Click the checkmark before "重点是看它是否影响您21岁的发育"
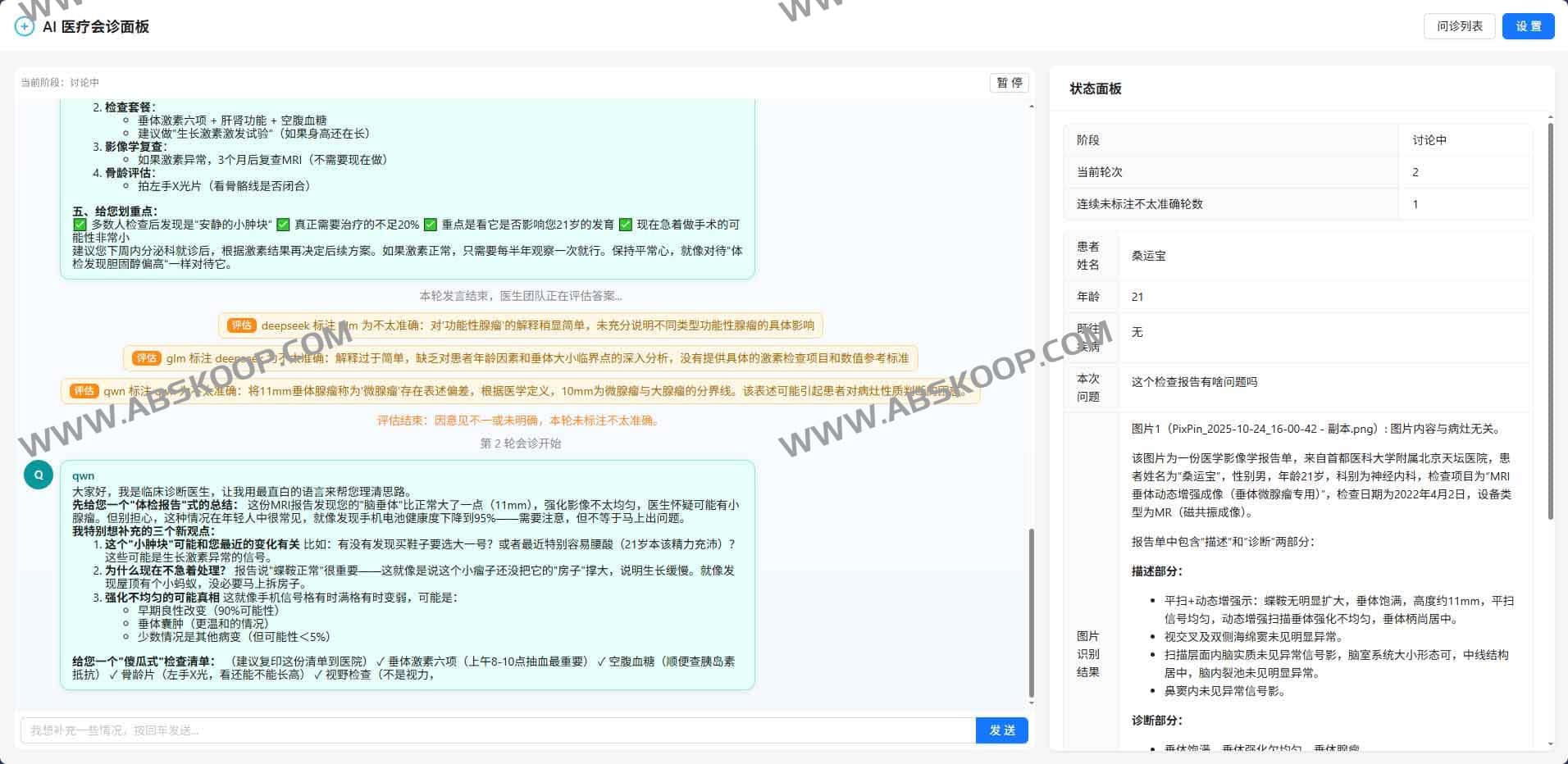The width and height of the screenshot is (1568, 764). point(431,224)
